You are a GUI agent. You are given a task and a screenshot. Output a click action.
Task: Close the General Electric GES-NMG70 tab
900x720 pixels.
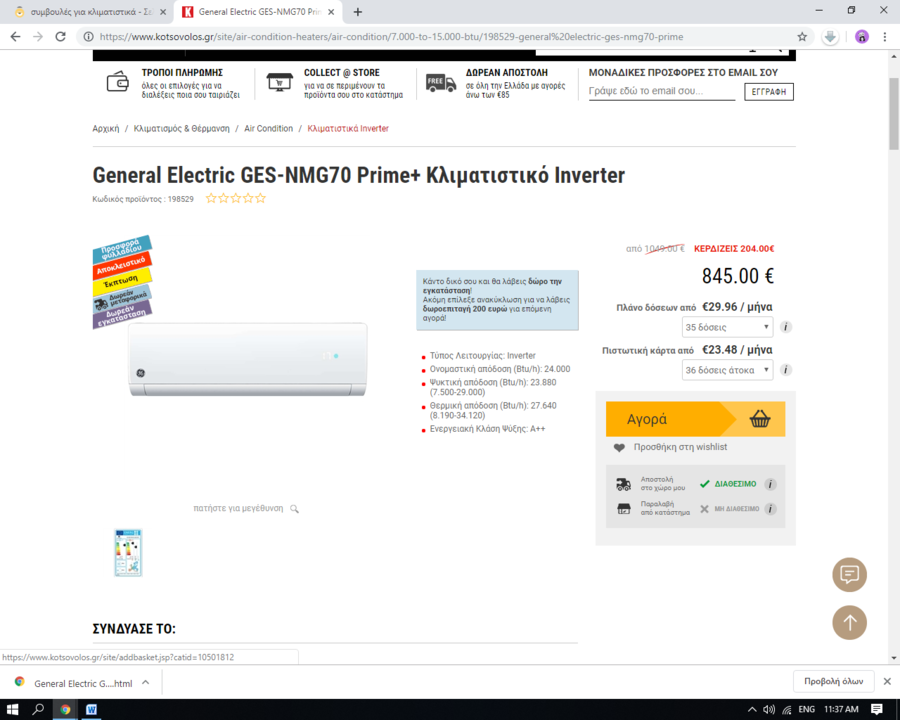[x=331, y=11]
